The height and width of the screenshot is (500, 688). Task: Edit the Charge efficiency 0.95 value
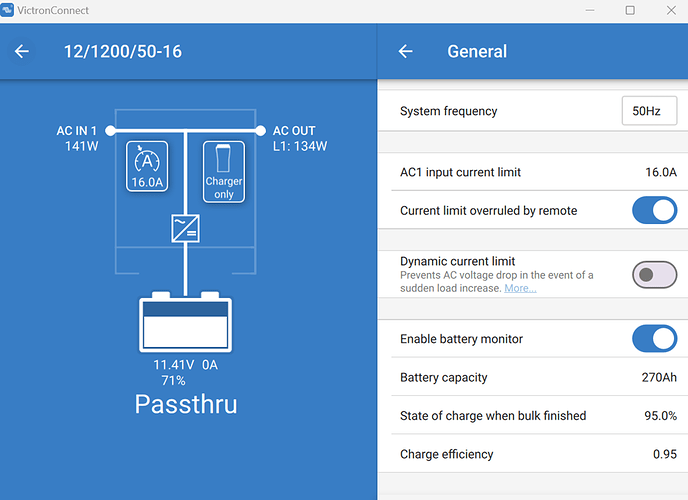pyautogui.click(x=665, y=454)
